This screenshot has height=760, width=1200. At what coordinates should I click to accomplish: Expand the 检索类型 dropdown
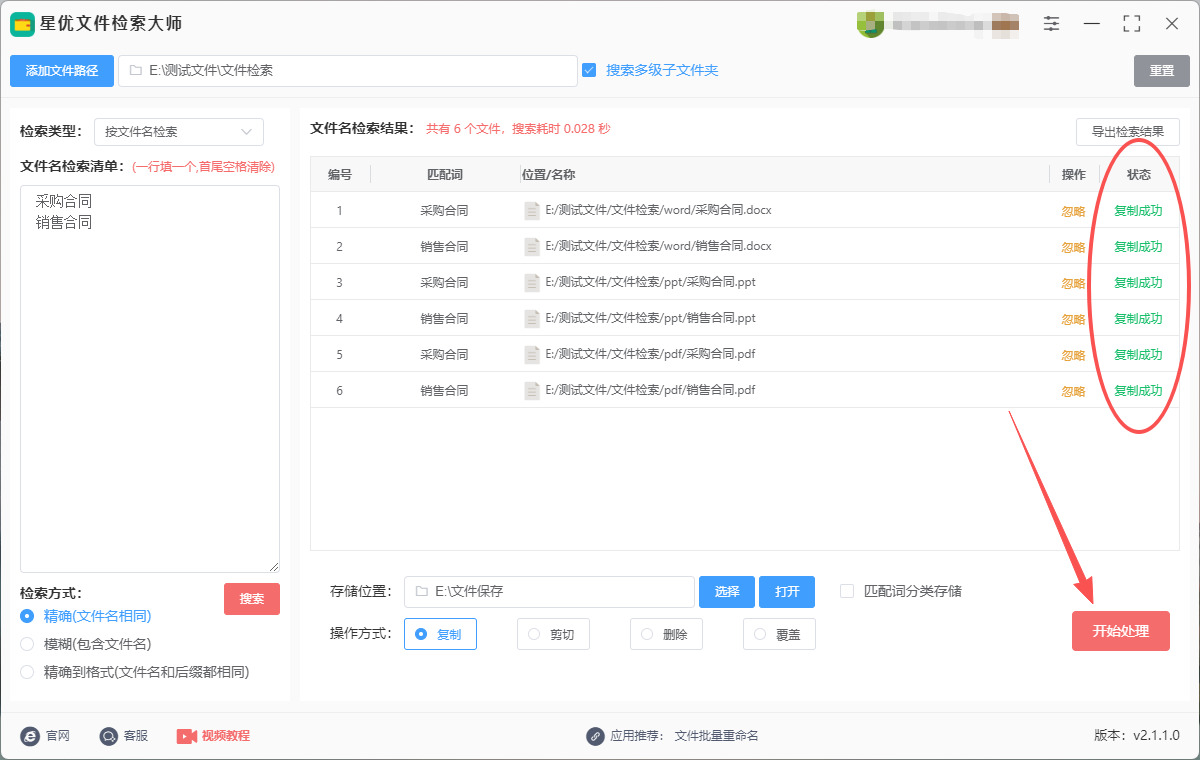(x=179, y=132)
